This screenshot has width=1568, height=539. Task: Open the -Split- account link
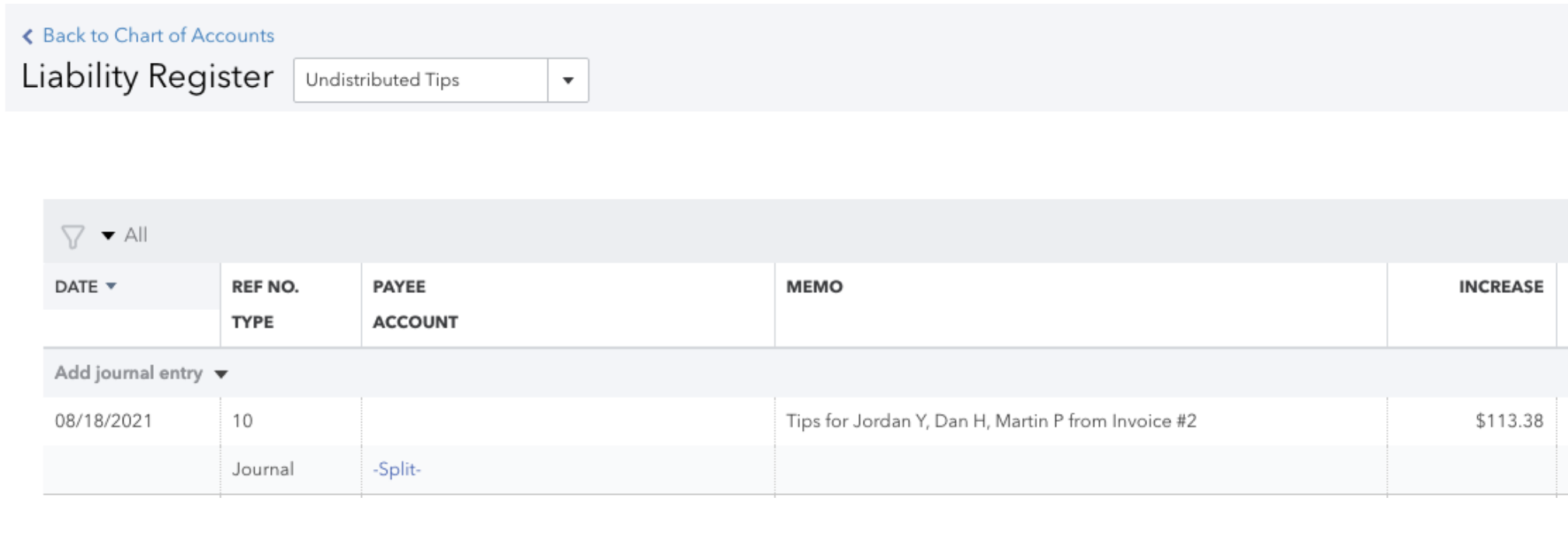click(x=396, y=469)
